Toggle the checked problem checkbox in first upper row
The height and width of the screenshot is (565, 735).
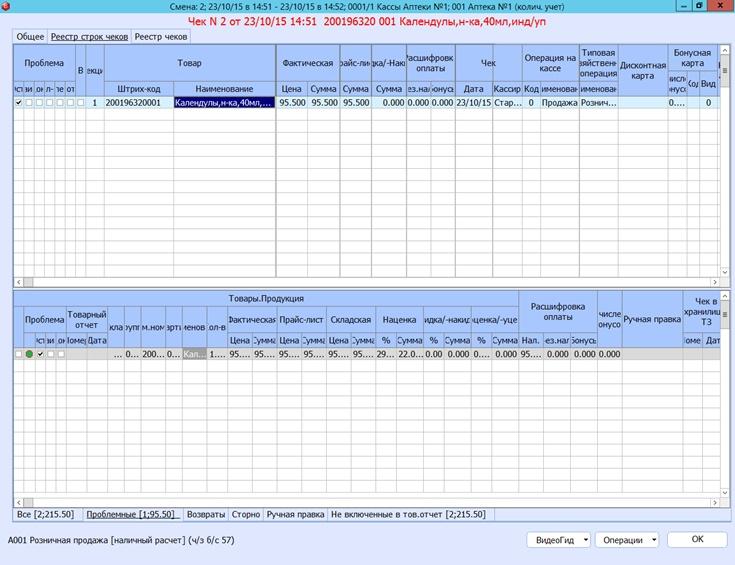click(18, 103)
